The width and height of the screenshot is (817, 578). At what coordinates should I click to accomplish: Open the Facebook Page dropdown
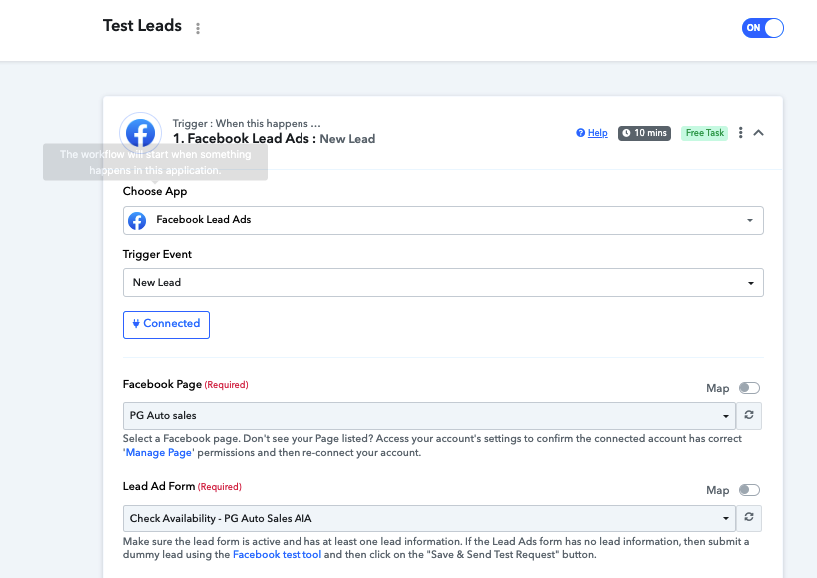tap(429, 416)
